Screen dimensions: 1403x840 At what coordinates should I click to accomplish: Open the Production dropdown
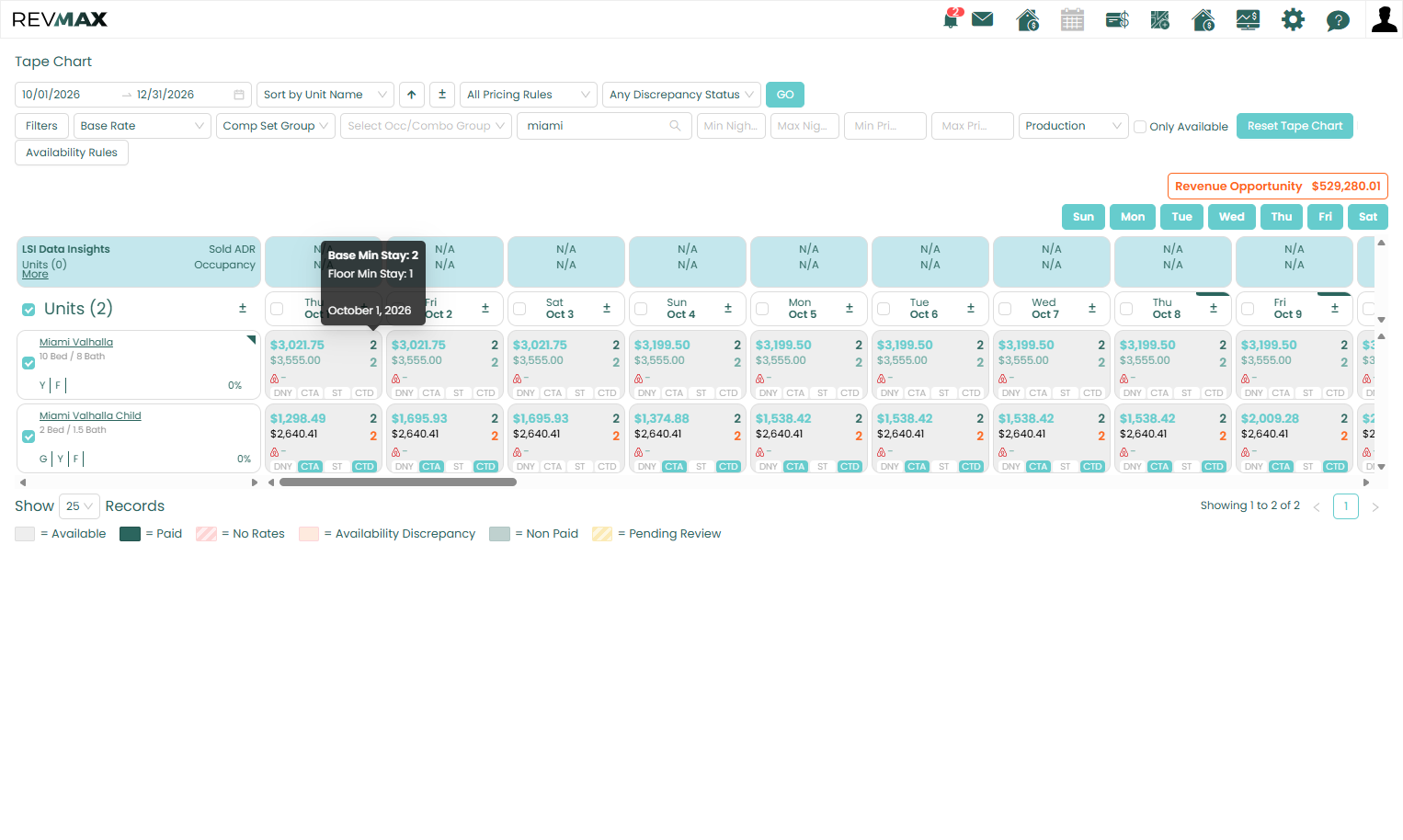click(x=1074, y=126)
